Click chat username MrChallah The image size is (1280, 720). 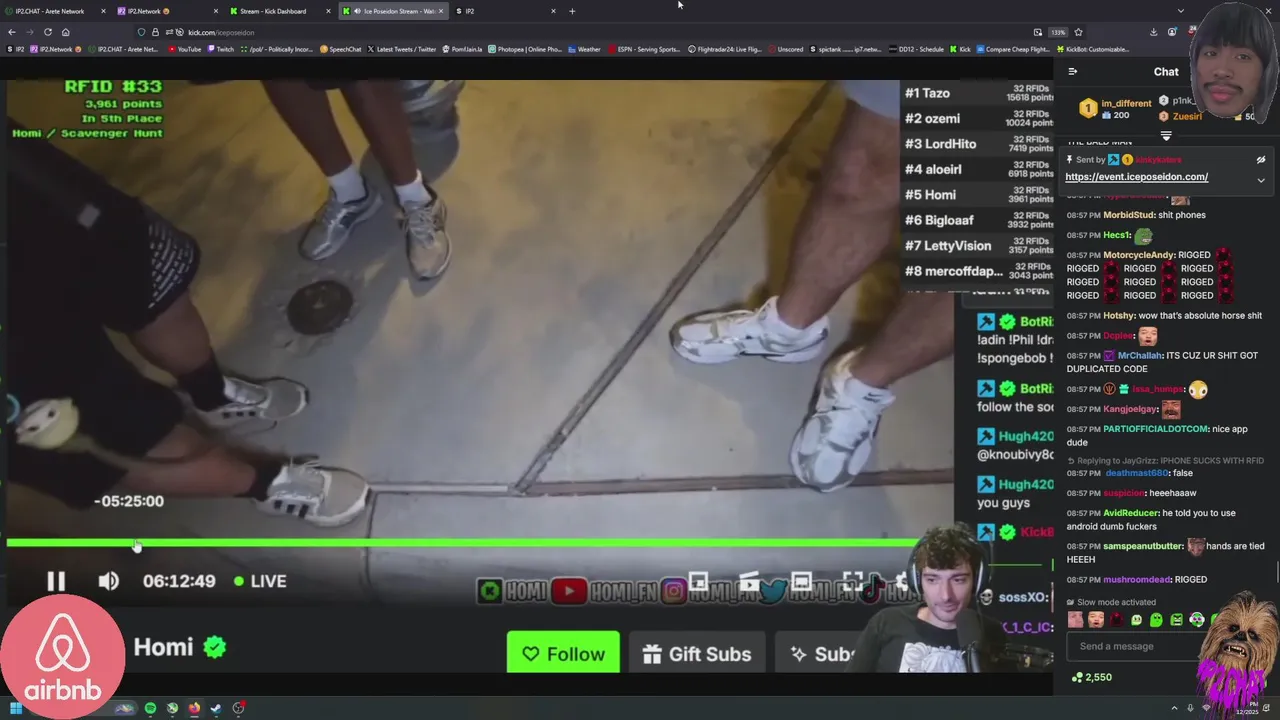(x=1139, y=356)
